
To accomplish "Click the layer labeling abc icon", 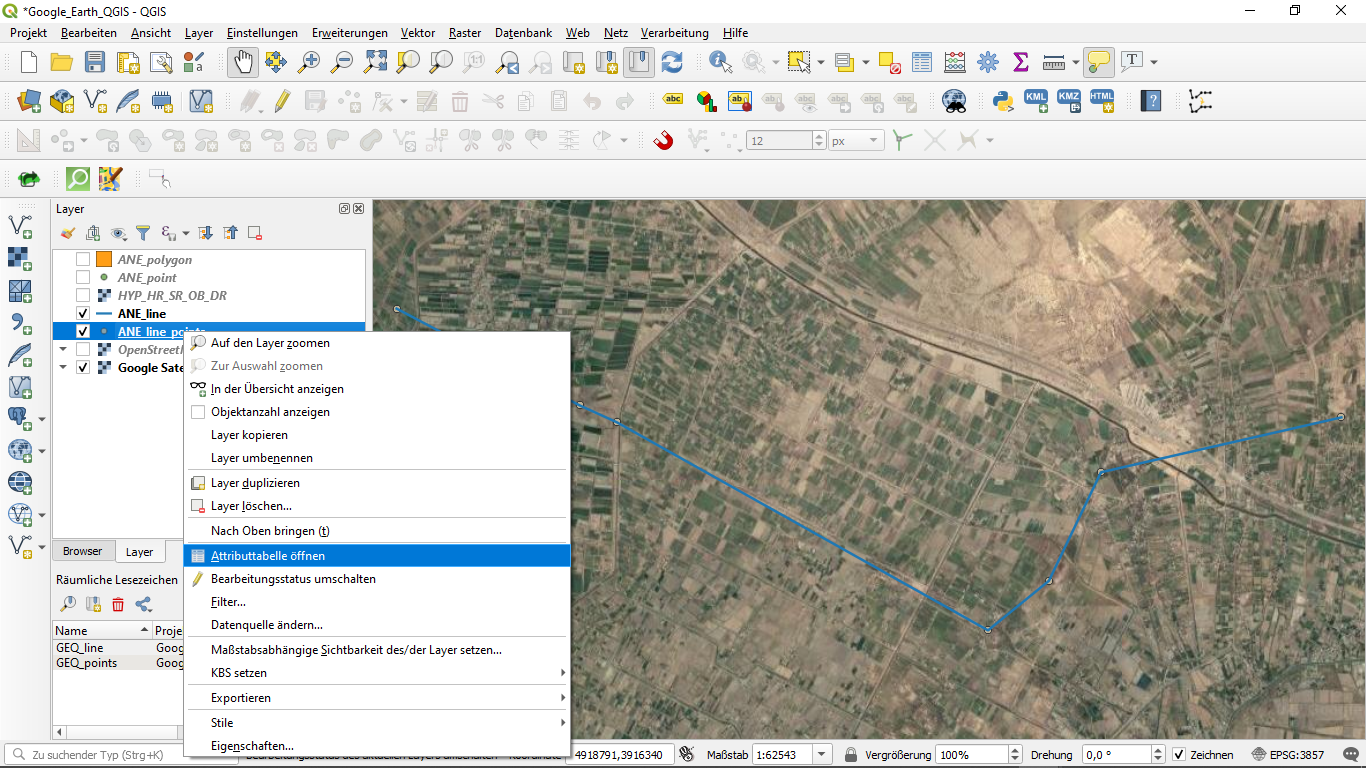I will [673, 101].
